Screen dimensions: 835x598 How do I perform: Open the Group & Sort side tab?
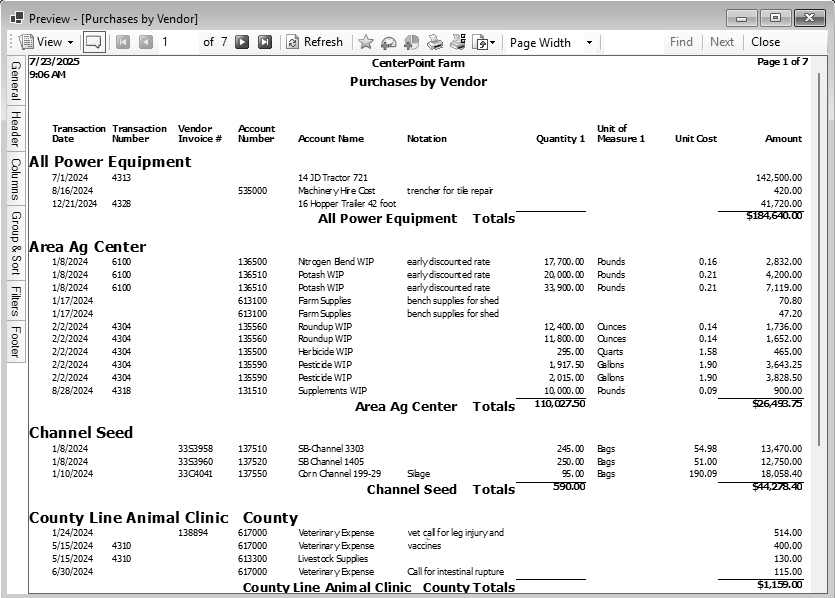coord(15,243)
